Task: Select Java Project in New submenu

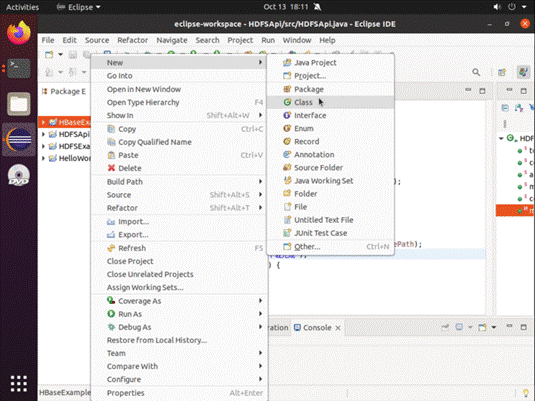Action: tap(330, 63)
